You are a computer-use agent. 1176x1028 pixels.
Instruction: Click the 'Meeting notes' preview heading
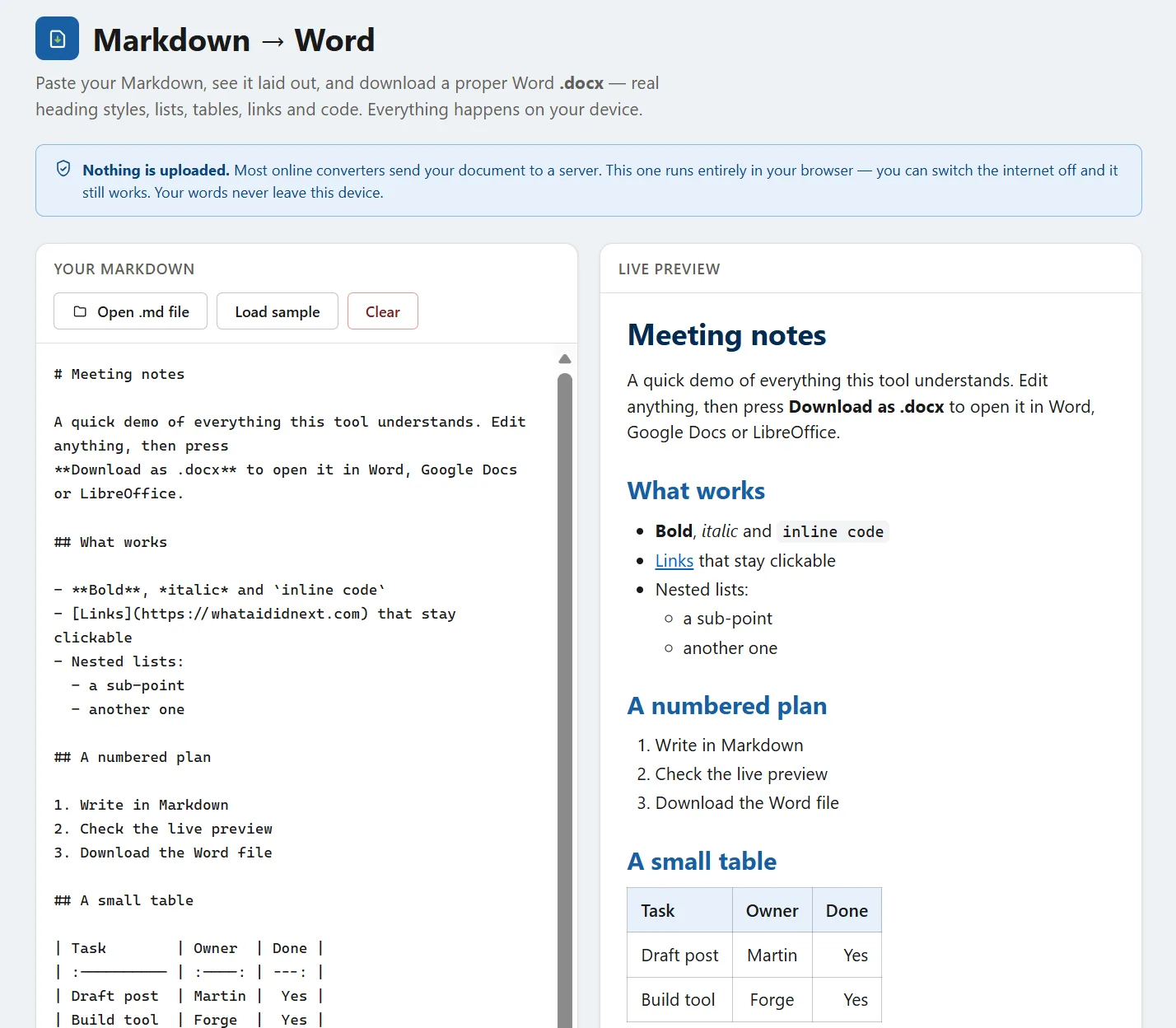click(x=726, y=335)
